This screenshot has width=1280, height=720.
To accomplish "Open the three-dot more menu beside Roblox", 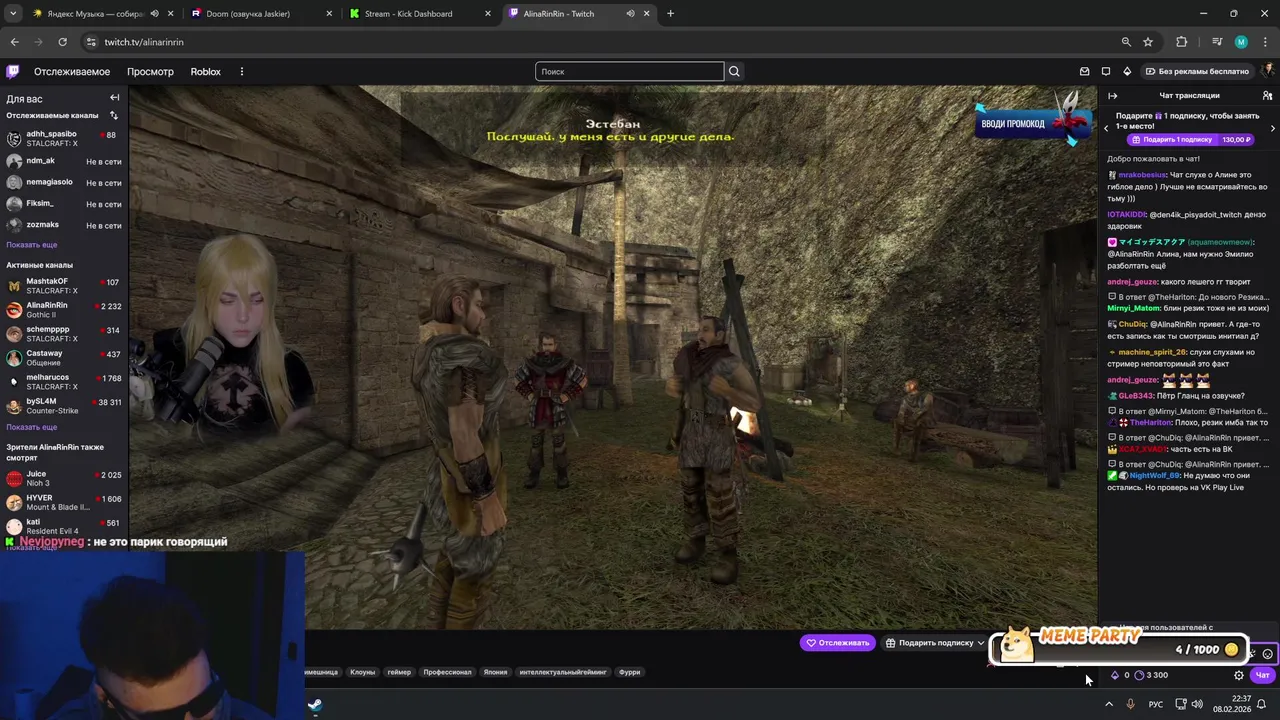I will pos(241,72).
